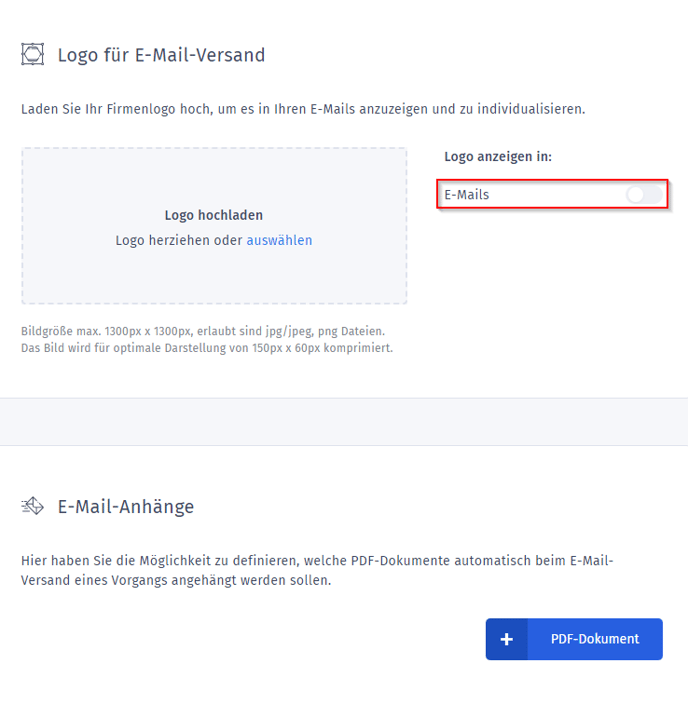The height and width of the screenshot is (704, 688).
Task: Open file picker via the auswählen link
Action: 279,240
